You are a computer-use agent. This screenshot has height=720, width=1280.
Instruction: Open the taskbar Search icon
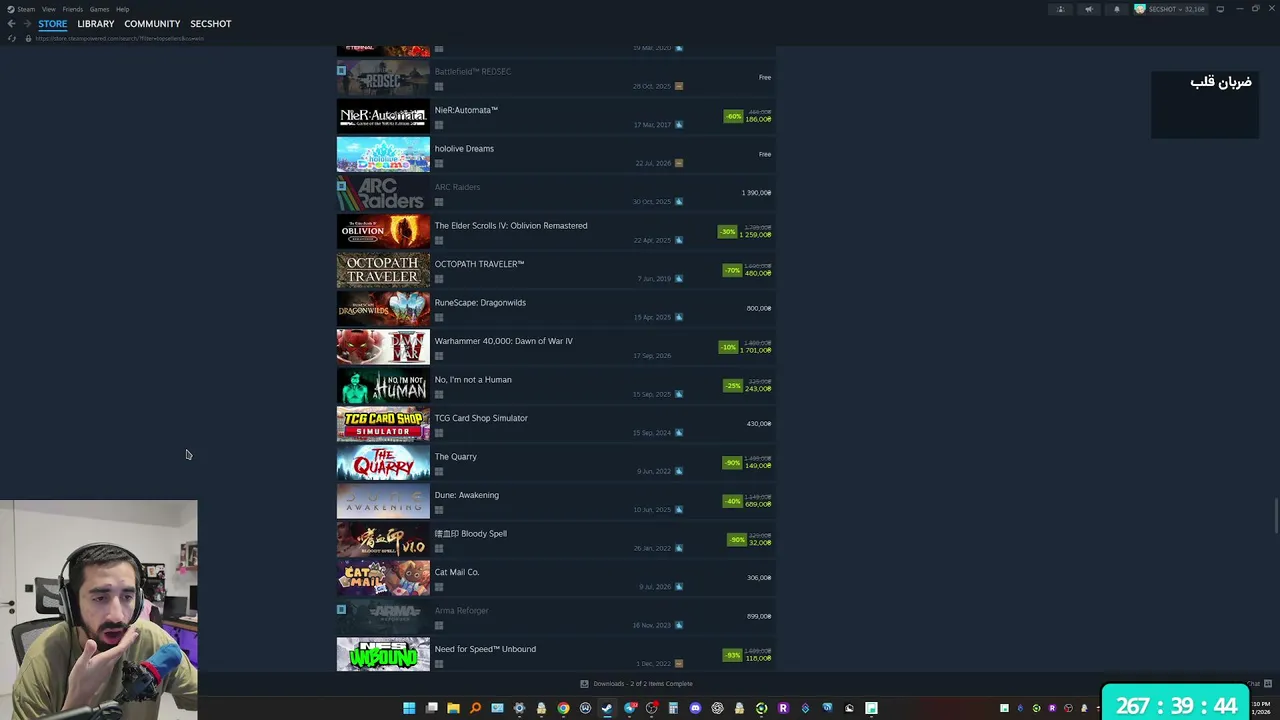(475, 708)
